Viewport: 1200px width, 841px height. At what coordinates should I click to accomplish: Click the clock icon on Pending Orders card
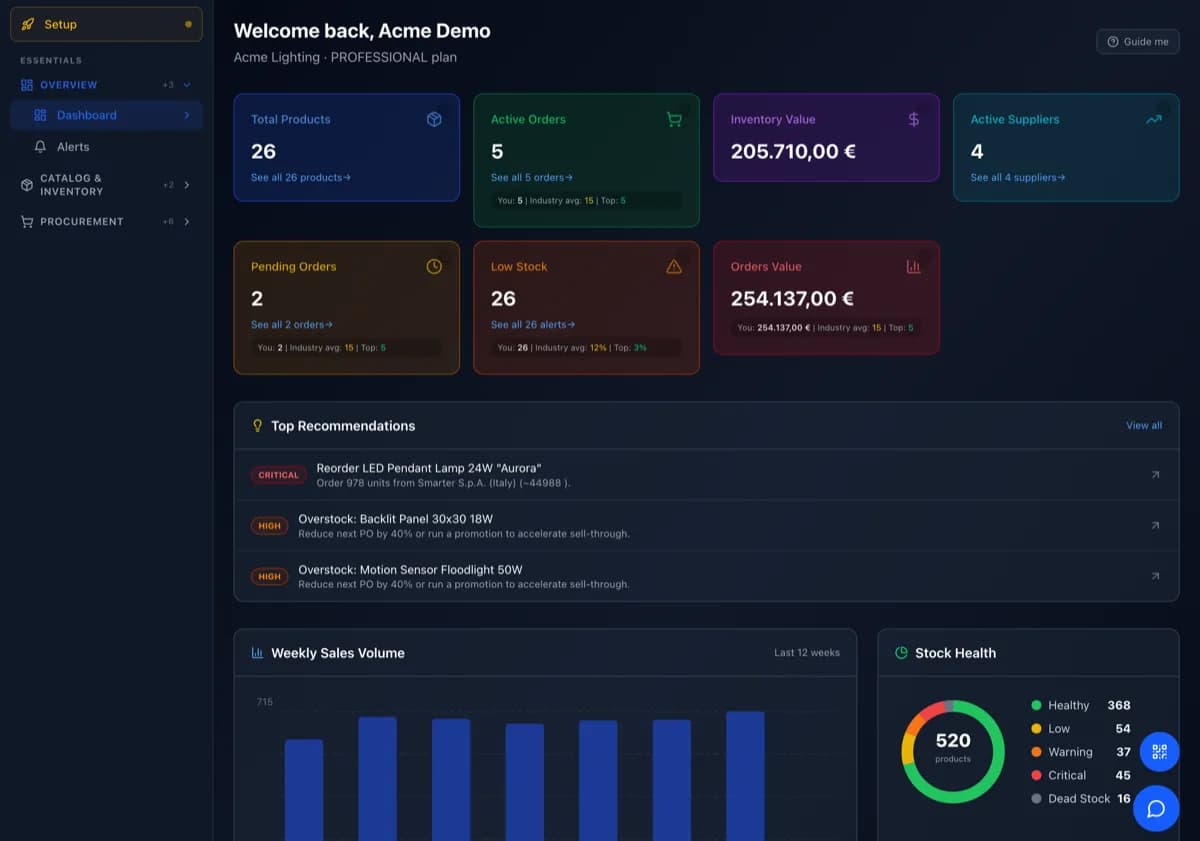pos(434,266)
